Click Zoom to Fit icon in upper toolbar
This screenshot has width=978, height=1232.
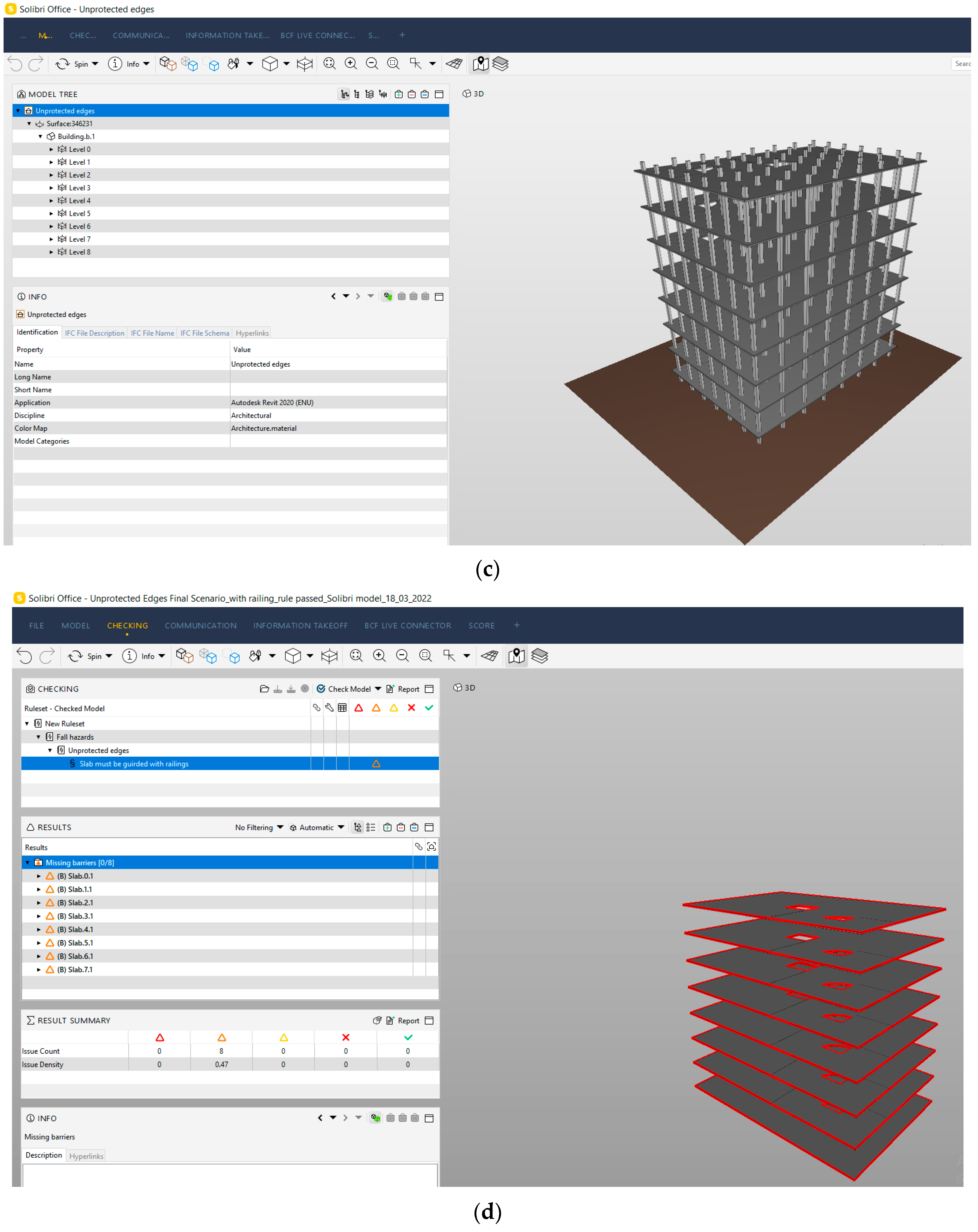329,64
